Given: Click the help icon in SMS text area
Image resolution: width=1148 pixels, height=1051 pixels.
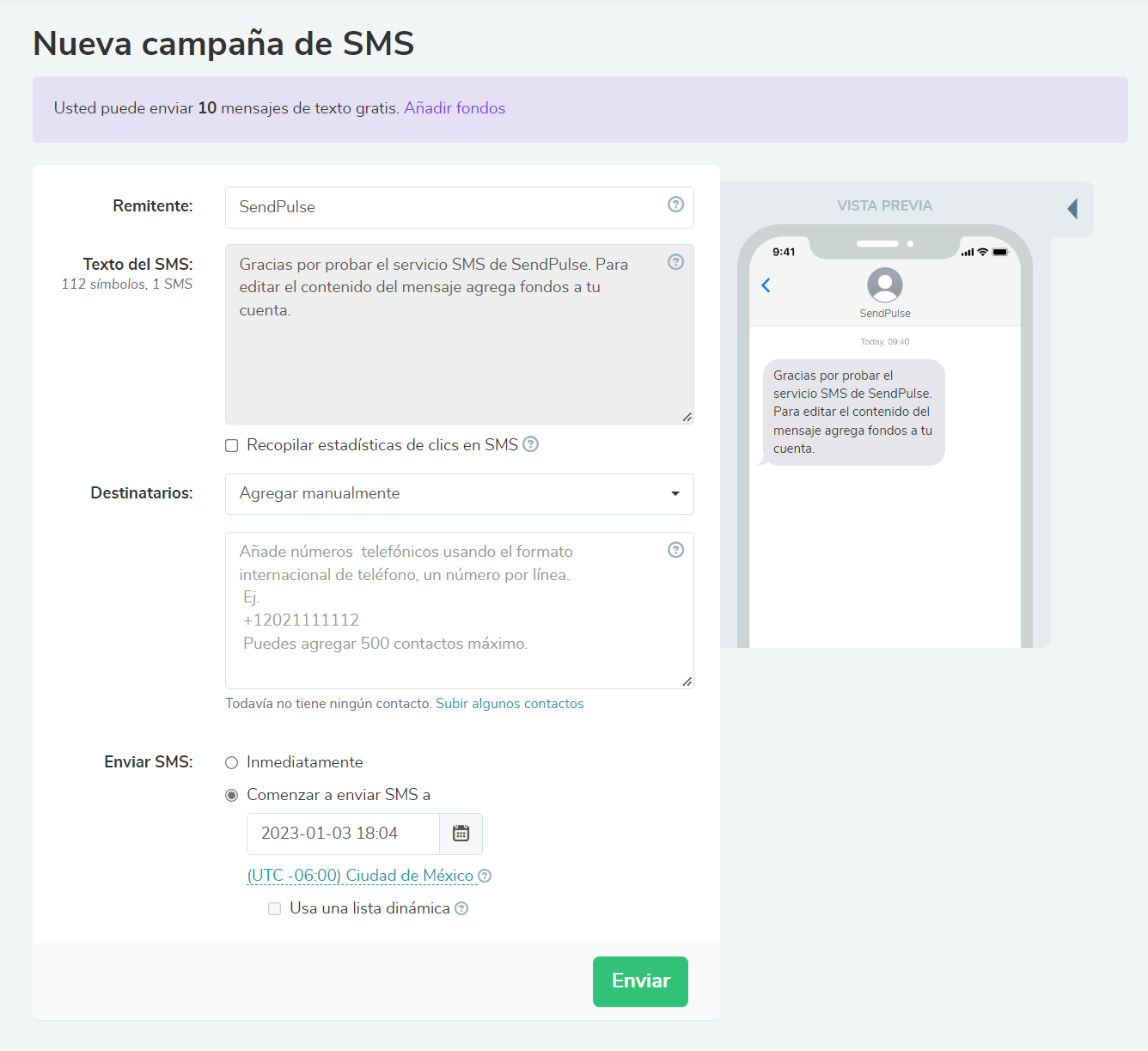Looking at the screenshot, I should (675, 262).
